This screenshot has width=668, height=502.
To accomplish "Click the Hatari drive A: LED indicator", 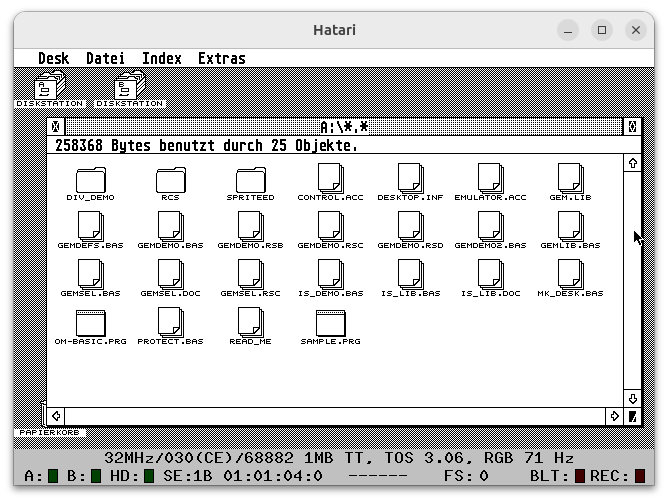I will click(x=53, y=476).
